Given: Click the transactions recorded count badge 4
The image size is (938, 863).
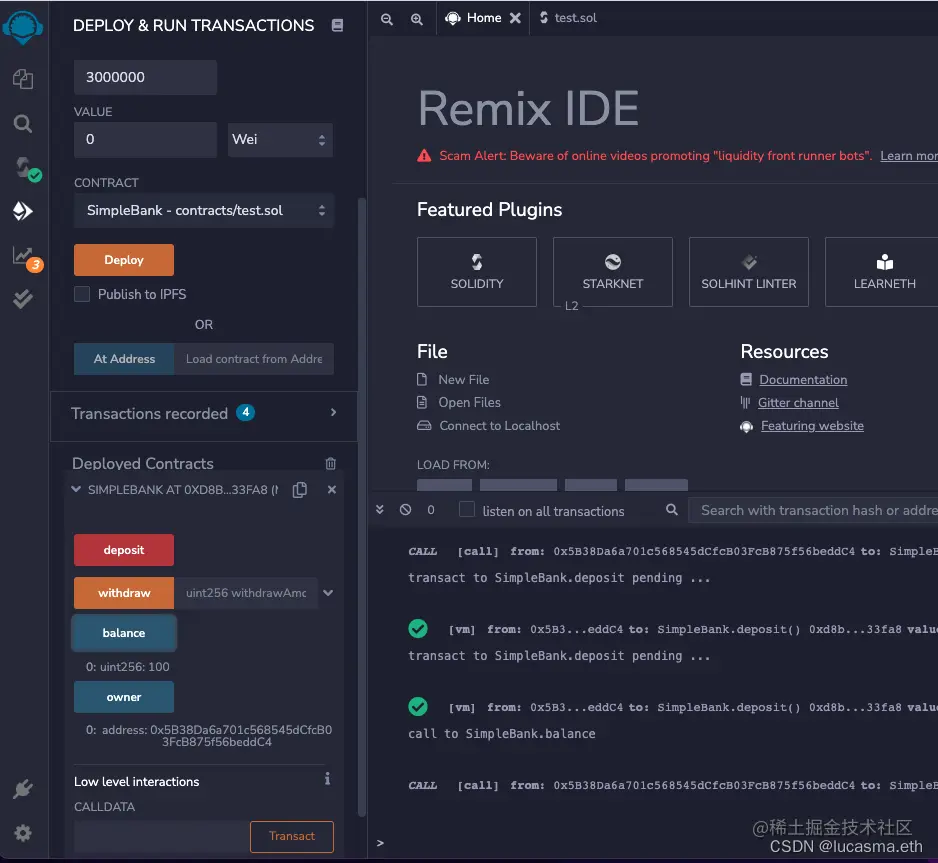Looking at the screenshot, I should 245,413.
